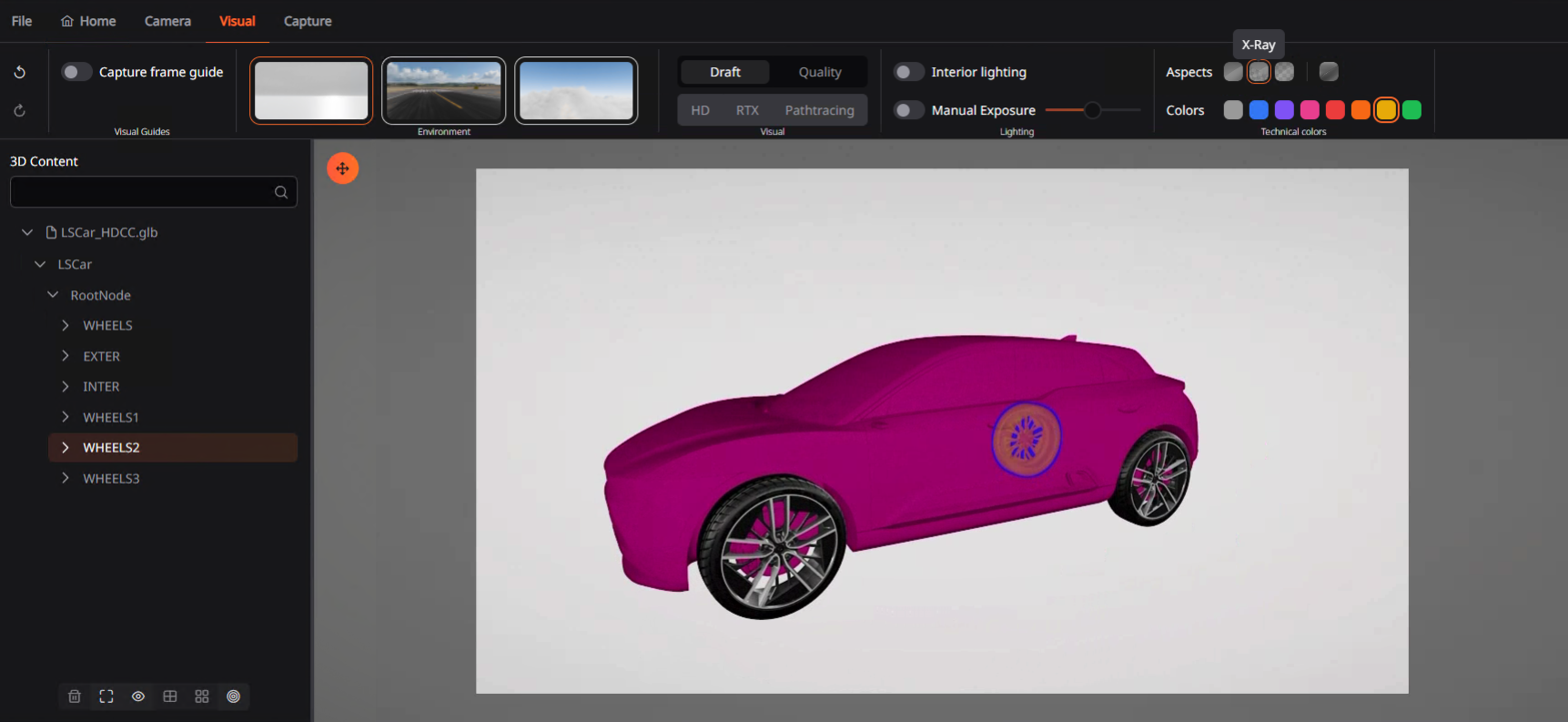
Task: Select the X-Ray aspect icon
Action: click(1259, 72)
